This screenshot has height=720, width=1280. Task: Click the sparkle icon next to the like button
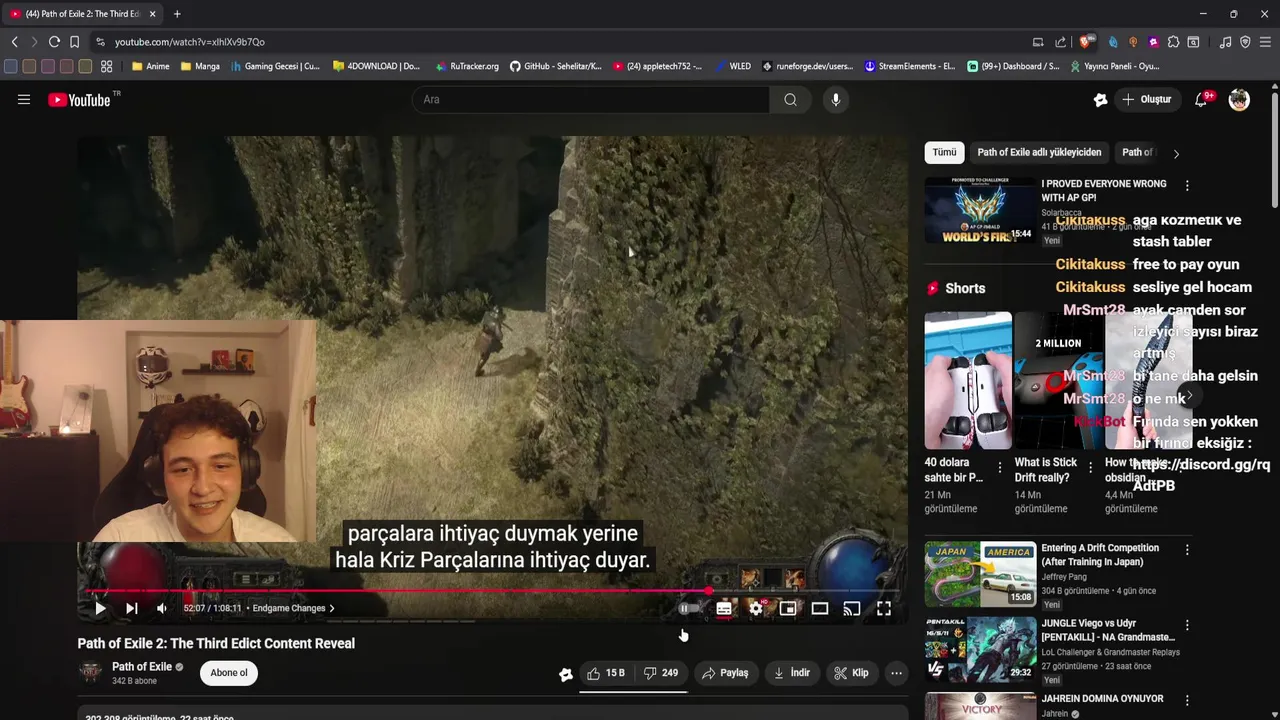coord(565,674)
